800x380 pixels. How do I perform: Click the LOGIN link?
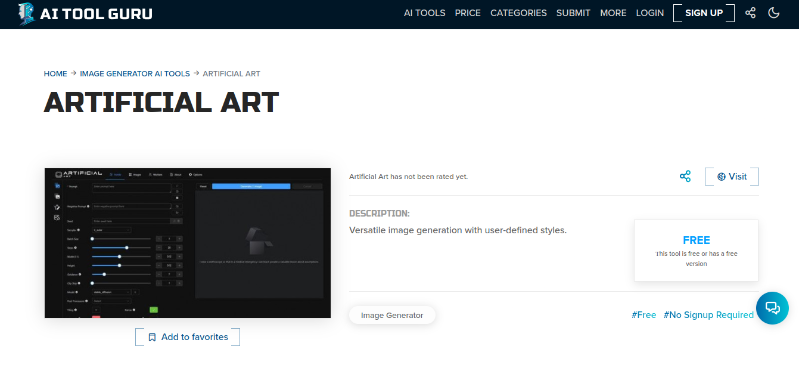point(650,13)
